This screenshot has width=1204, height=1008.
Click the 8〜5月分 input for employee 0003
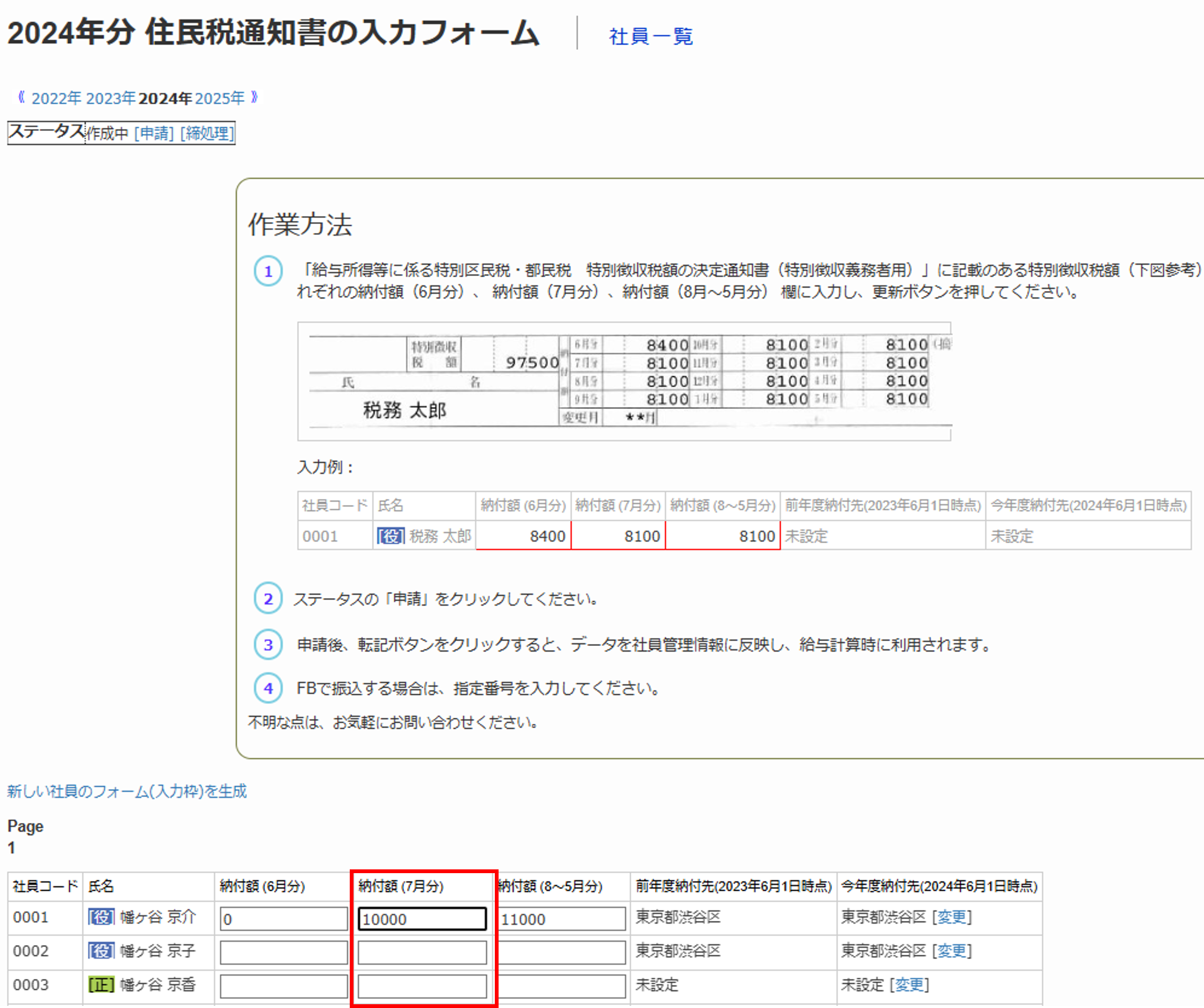pos(562,987)
